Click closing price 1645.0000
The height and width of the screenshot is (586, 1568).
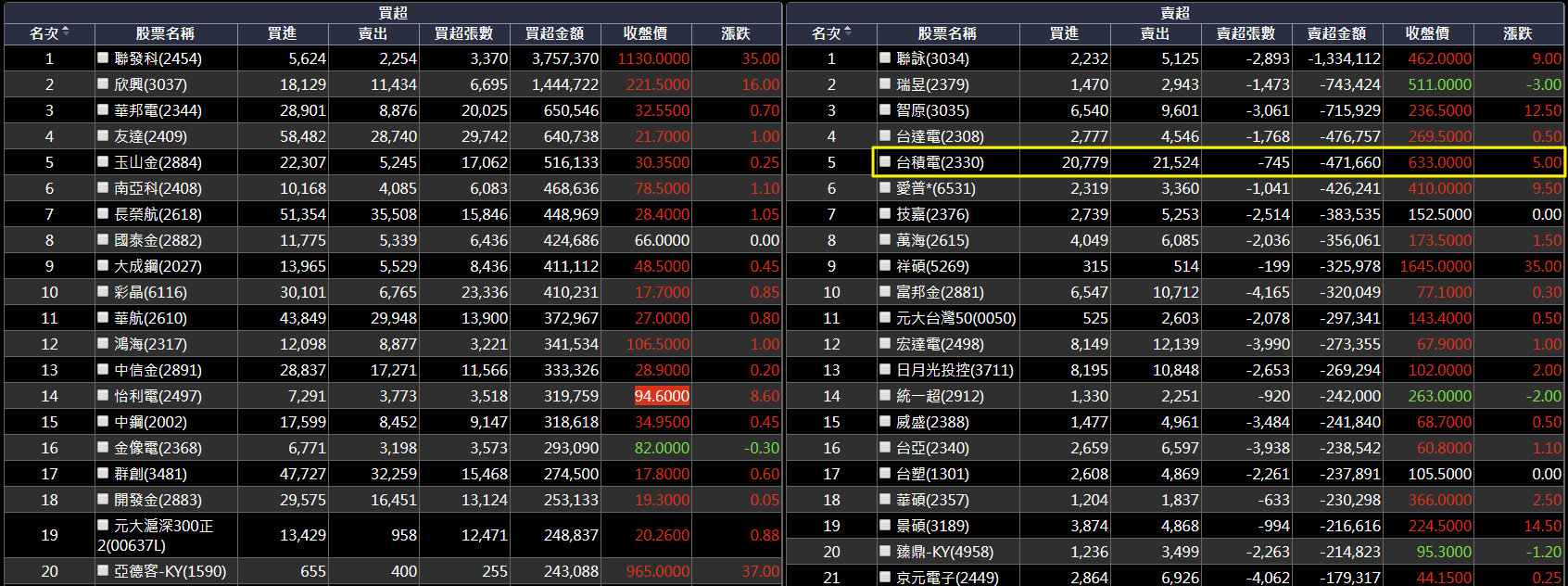[x=1435, y=266]
